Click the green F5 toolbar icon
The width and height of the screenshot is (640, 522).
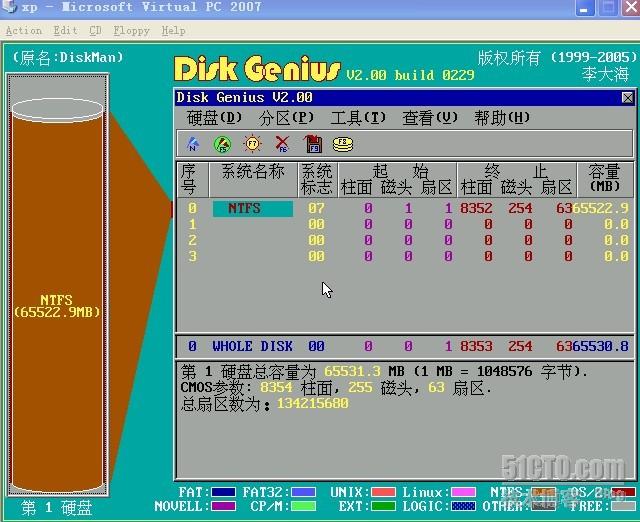point(222,144)
